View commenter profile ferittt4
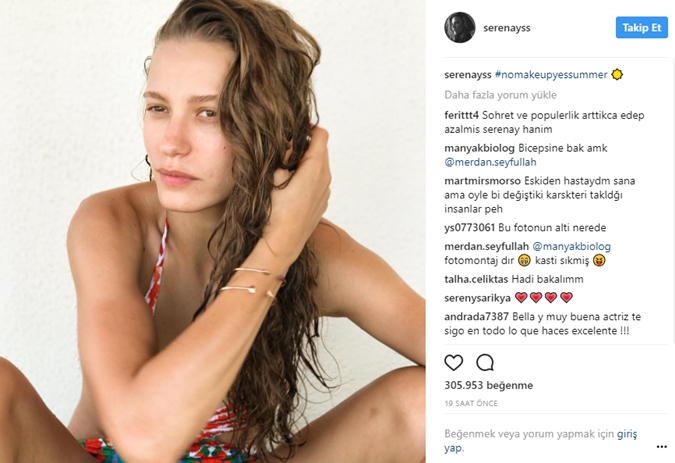This screenshot has width=675, height=463. (461, 115)
